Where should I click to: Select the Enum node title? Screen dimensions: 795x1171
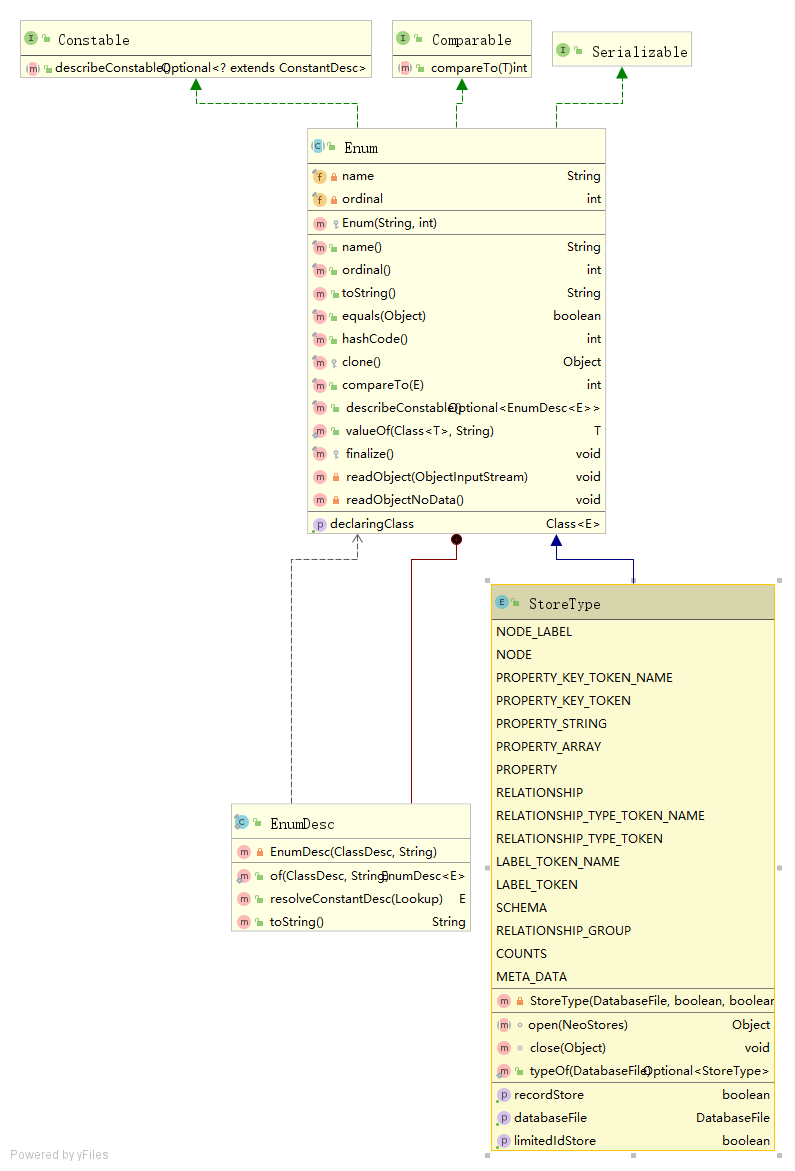361,148
